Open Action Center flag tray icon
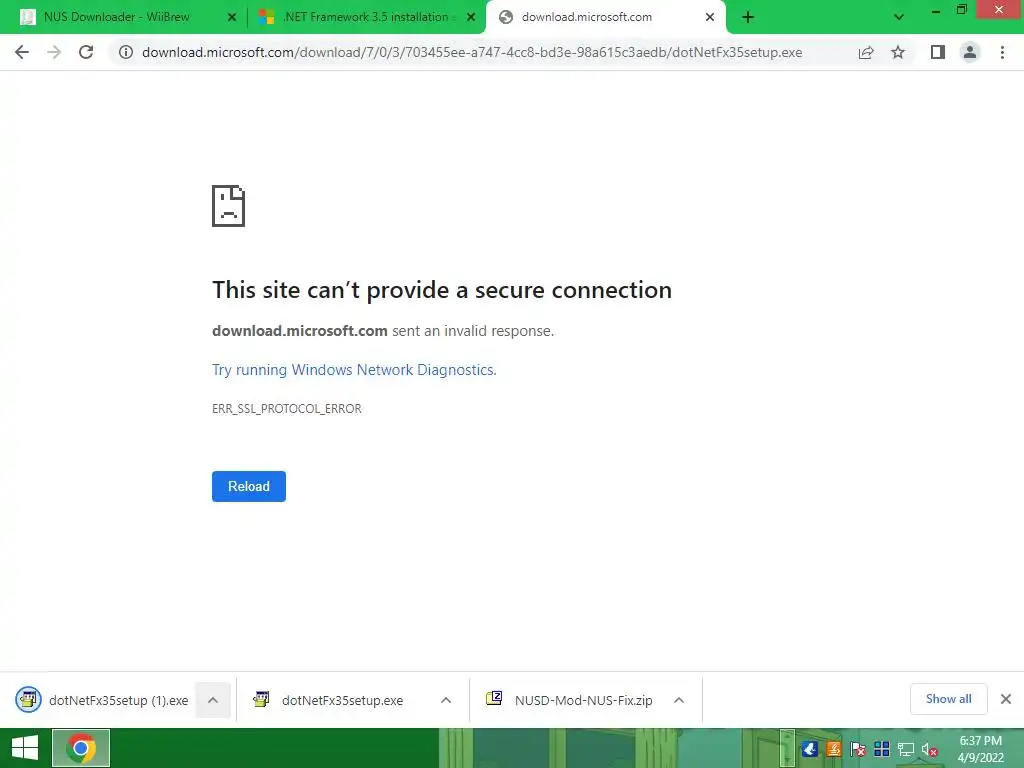This screenshot has height=768, width=1024. click(x=857, y=749)
